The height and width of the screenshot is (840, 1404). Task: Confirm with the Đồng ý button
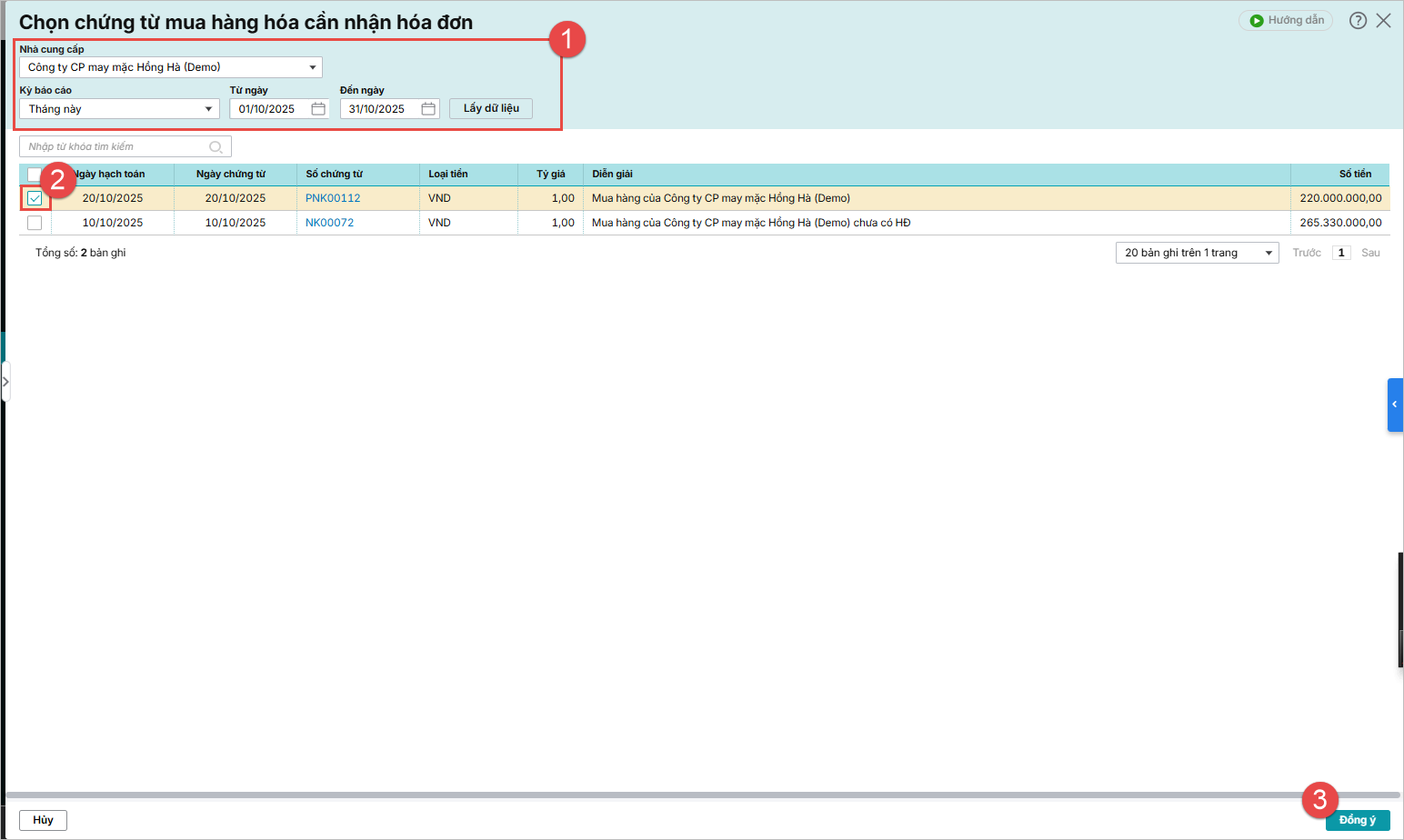pyautogui.click(x=1357, y=820)
